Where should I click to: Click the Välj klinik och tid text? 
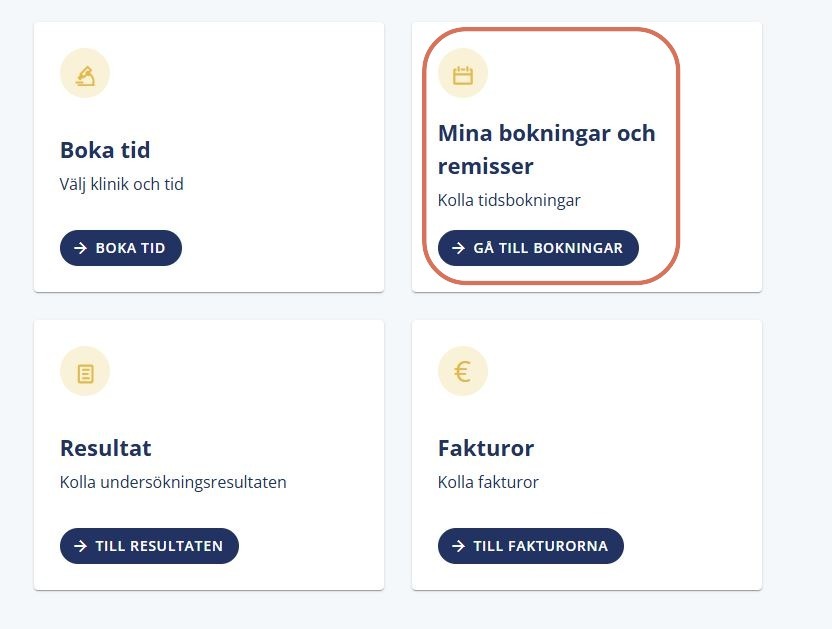122,184
